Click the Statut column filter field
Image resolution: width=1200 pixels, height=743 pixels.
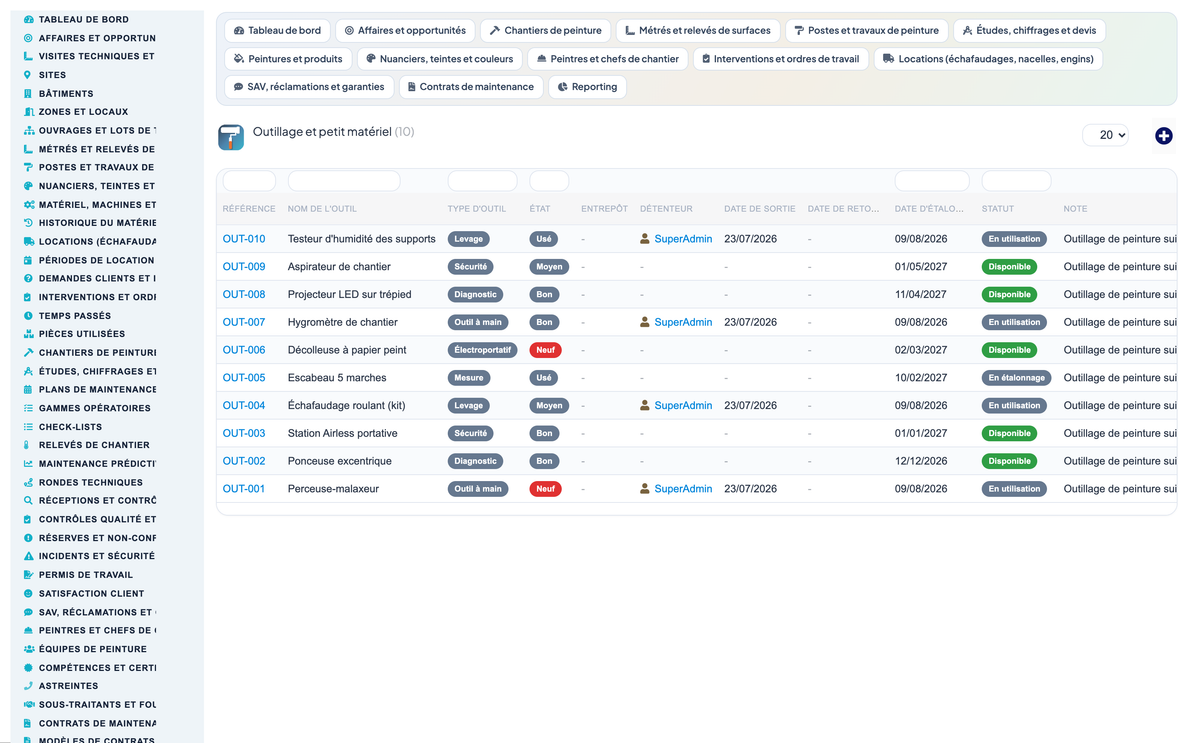tap(1016, 181)
